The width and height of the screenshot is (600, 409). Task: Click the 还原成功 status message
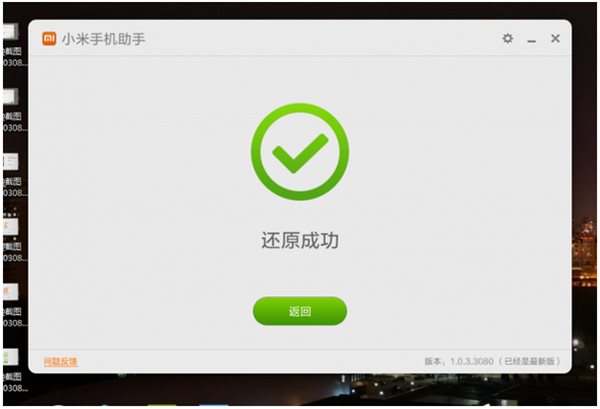click(x=300, y=240)
